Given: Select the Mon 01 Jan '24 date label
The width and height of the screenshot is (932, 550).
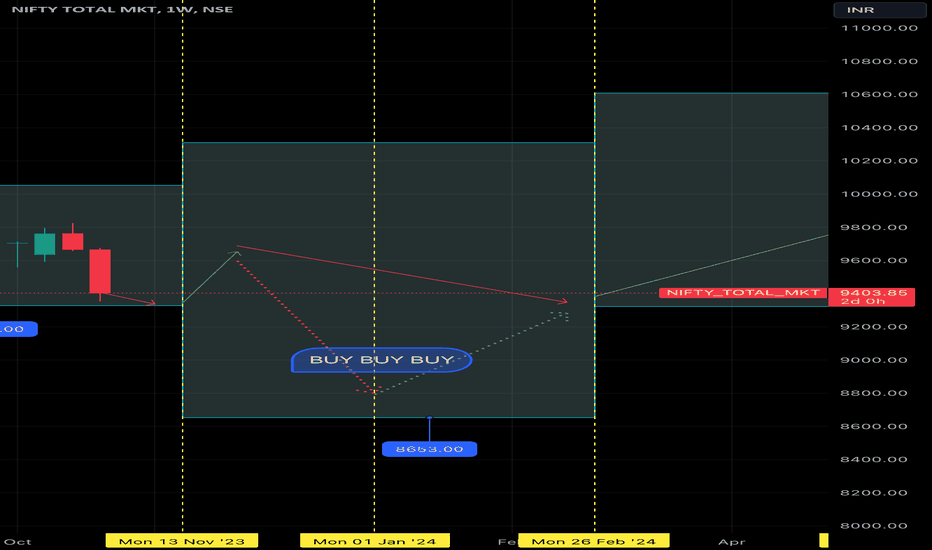Looking at the screenshot, I should click(x=374, y=541).
